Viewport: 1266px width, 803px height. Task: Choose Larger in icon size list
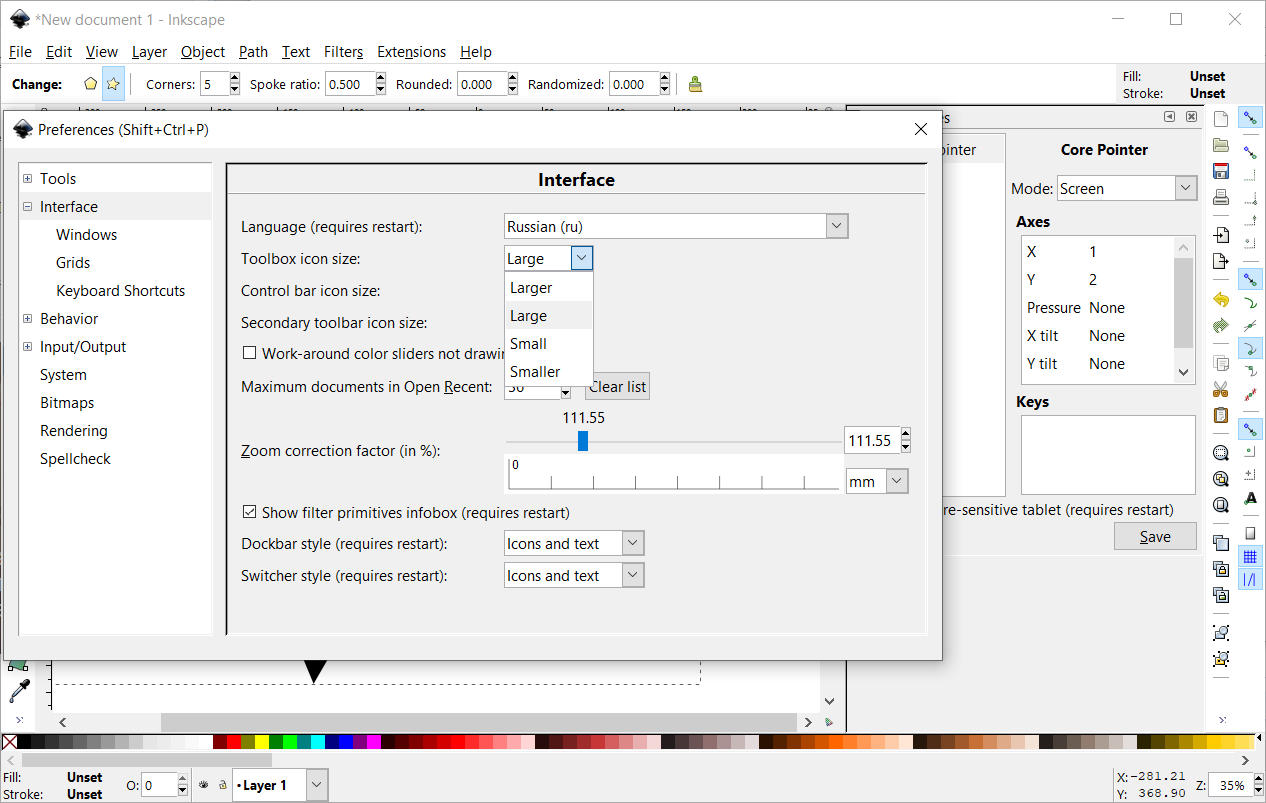coord(549,287)
